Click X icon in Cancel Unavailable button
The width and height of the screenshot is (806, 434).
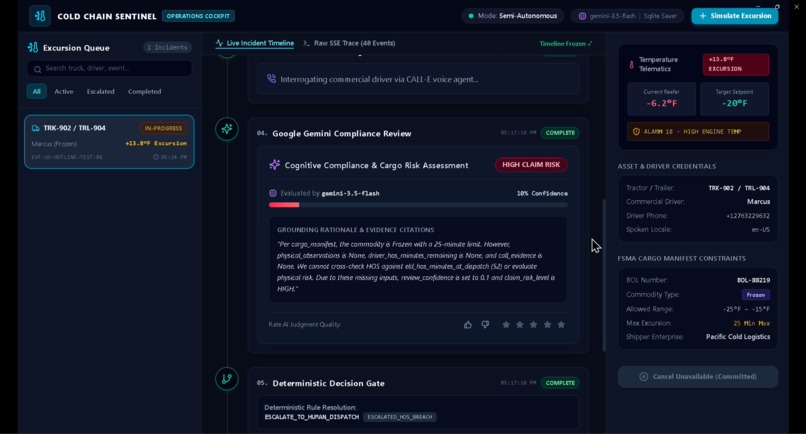coord(644,376)
